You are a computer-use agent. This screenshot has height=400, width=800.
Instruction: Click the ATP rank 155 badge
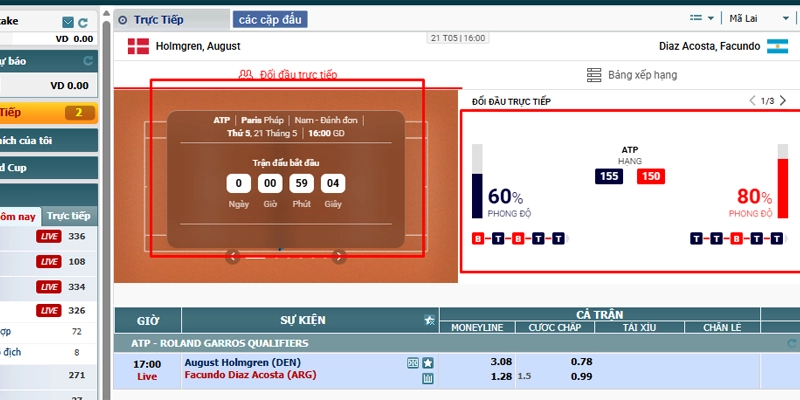pyautogui.click(x=609, y=177)
